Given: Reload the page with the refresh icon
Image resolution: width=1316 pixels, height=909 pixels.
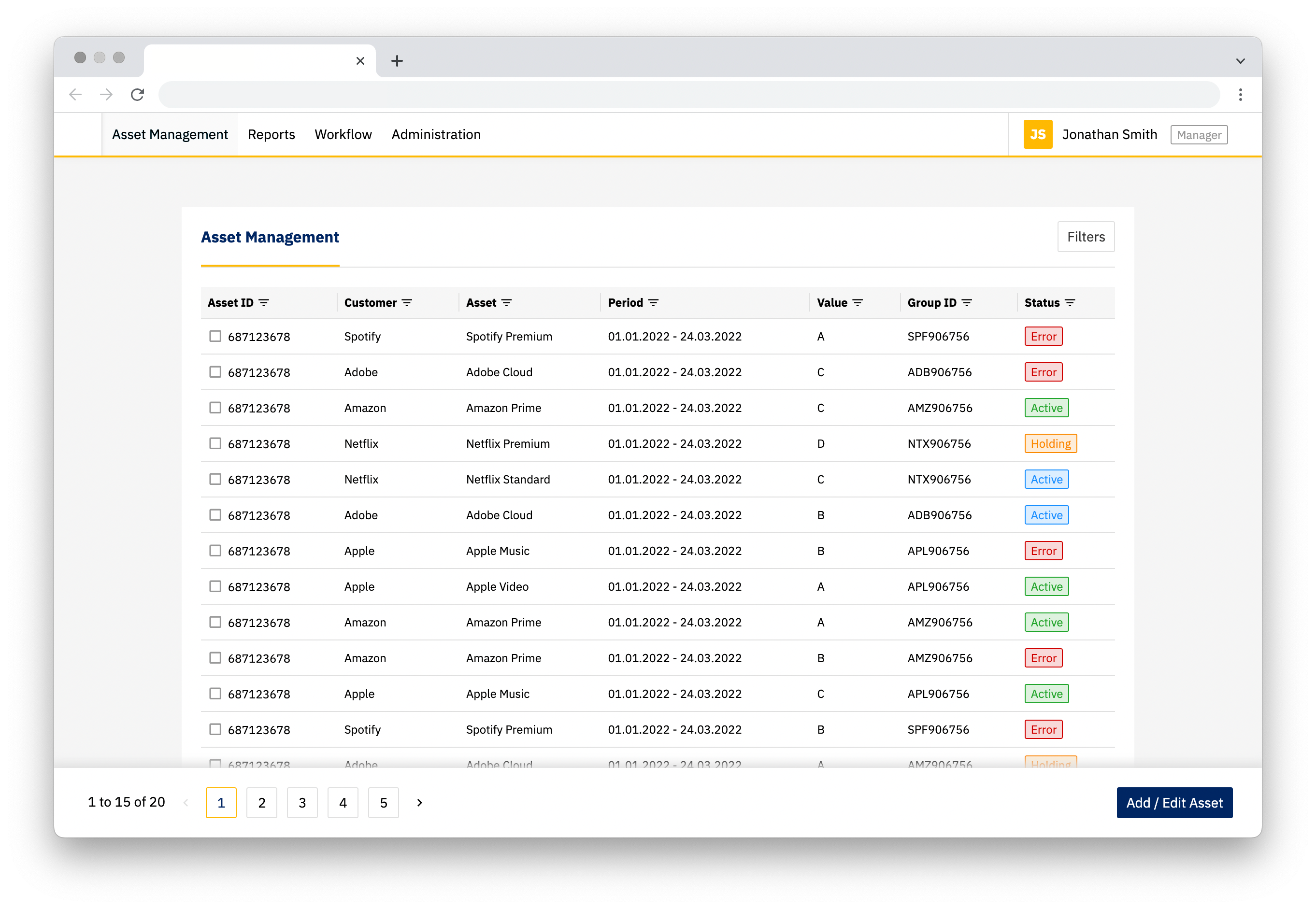Looking at the screenshot, I should (x=137, y=95).
